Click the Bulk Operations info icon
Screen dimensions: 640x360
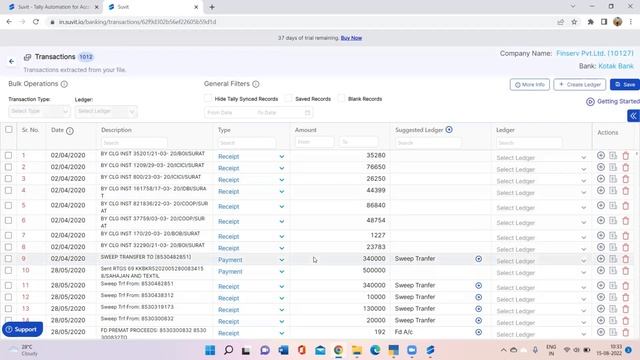[x=64, y=84]
